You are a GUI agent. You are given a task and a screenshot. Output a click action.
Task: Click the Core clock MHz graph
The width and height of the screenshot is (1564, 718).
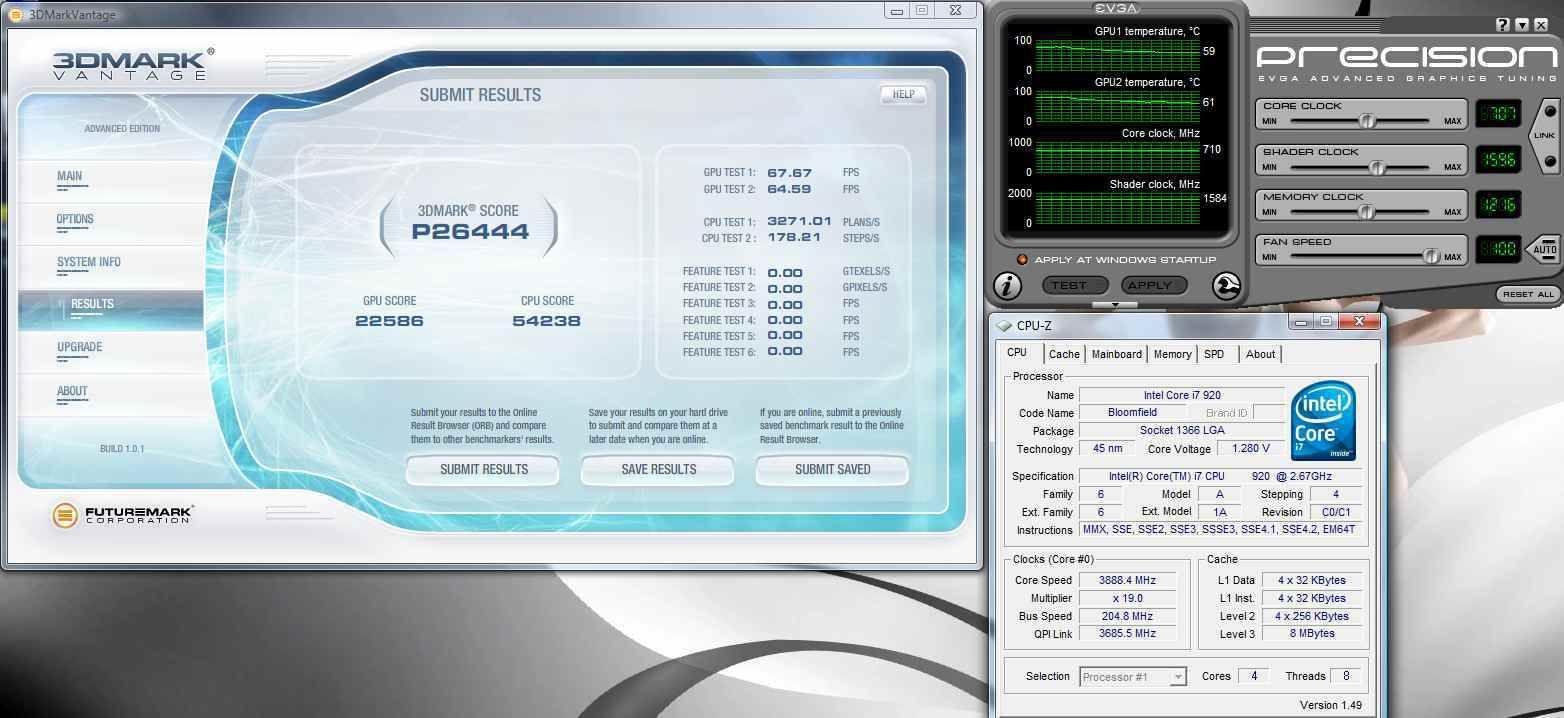[1117, 155]
